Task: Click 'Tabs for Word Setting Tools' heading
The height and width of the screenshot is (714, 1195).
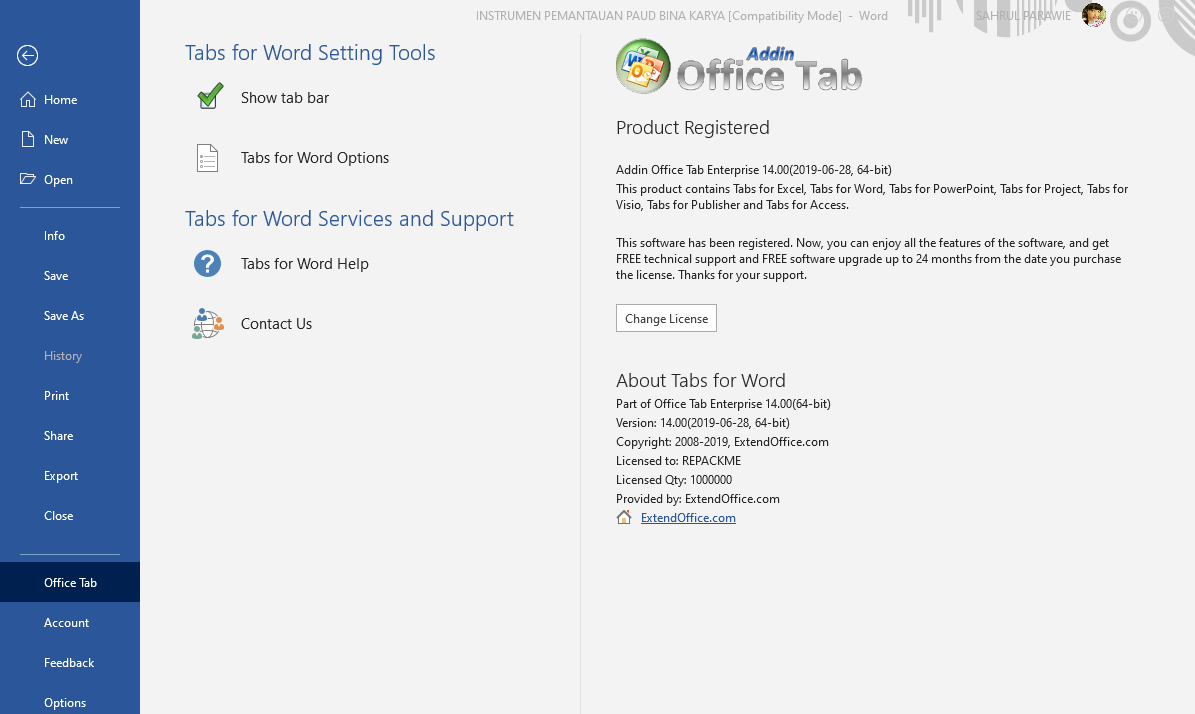Action: 310,53
